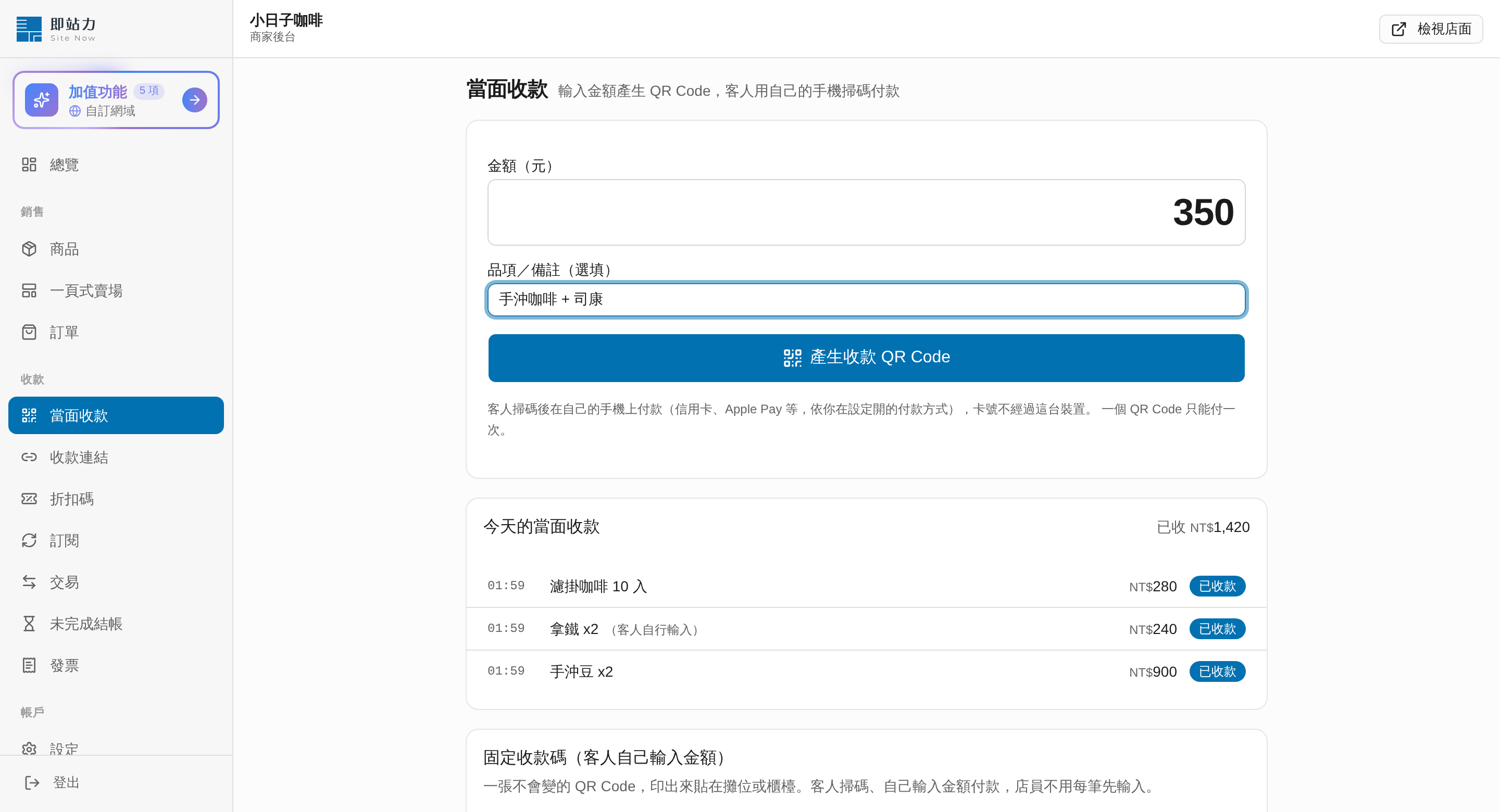Open the 總覽 menu item

click(116, 164)
